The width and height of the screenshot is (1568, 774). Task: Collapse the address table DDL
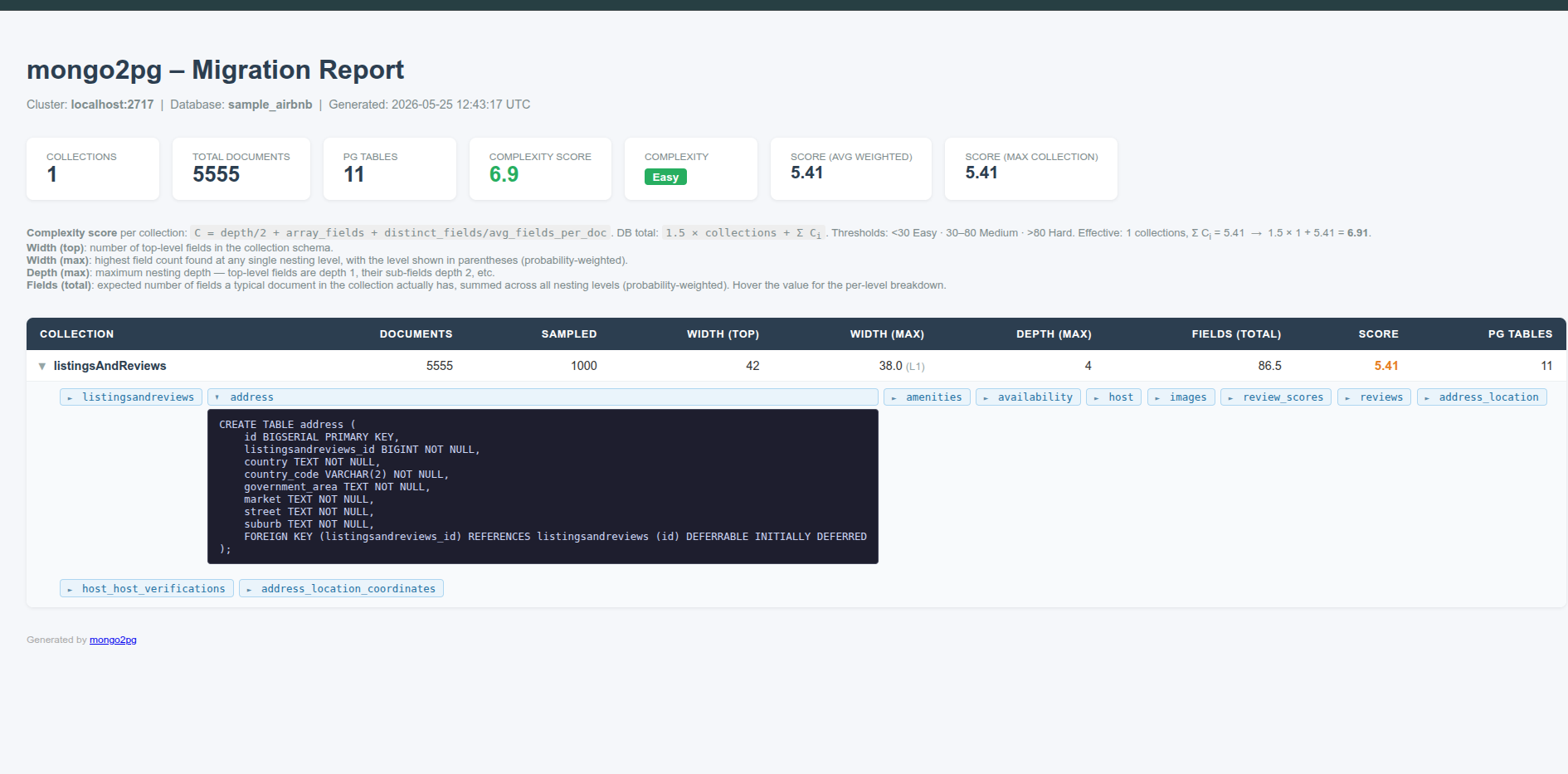click(x=543, y=397)
